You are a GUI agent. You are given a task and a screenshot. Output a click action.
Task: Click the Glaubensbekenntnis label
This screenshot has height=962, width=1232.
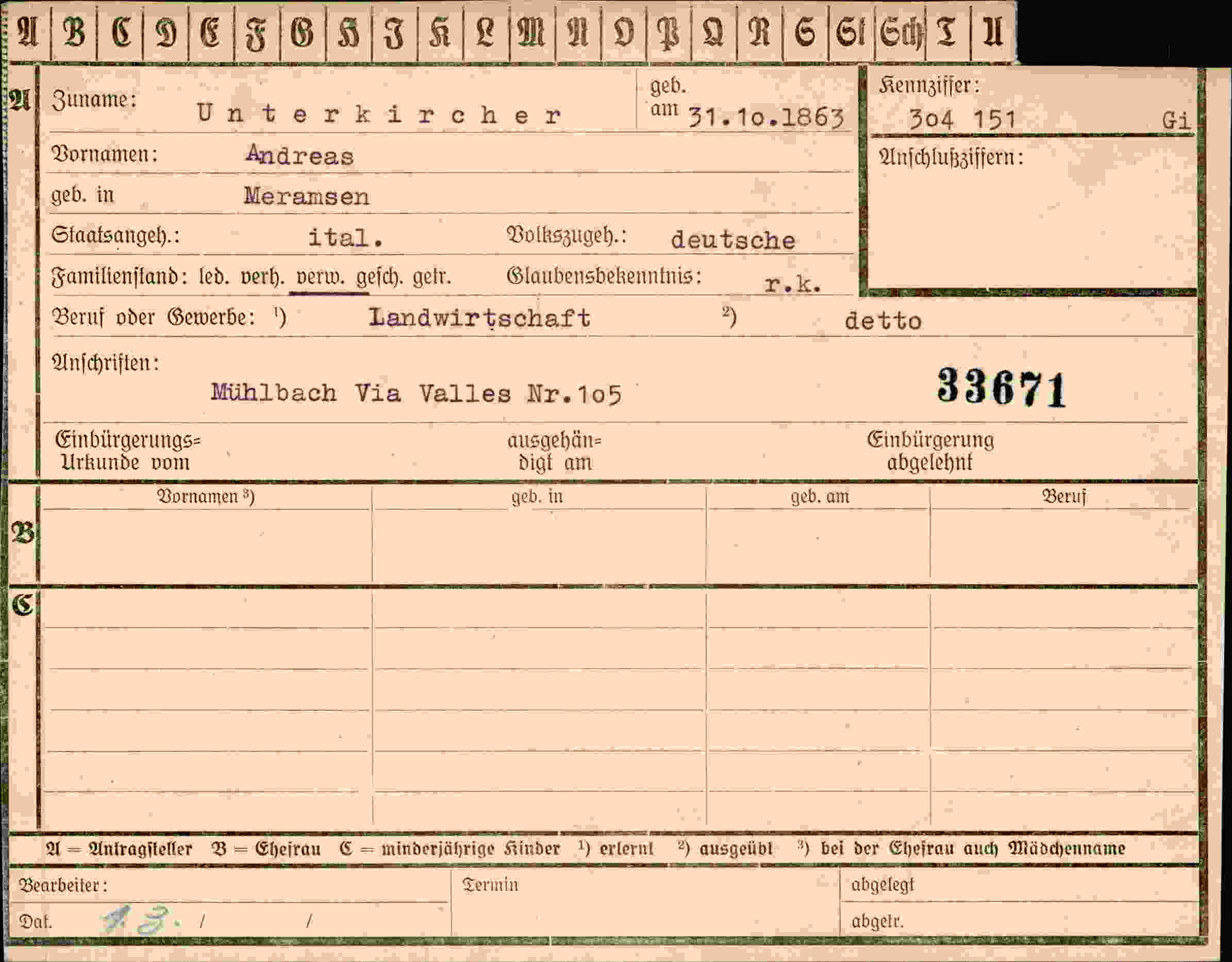pyautogui.click(x=604, y=276)
